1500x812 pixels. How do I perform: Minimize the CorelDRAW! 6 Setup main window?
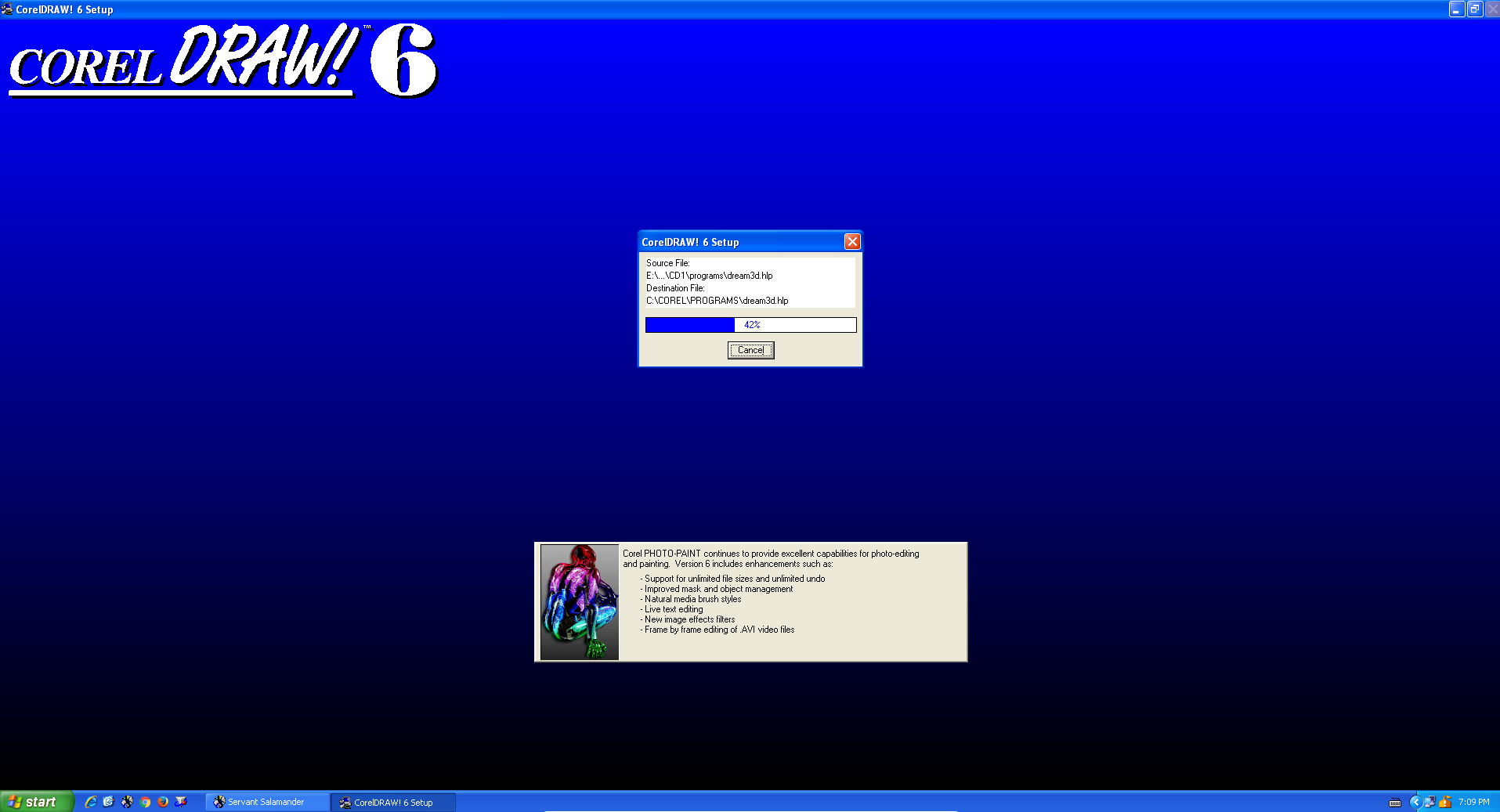click(1456, 9)
